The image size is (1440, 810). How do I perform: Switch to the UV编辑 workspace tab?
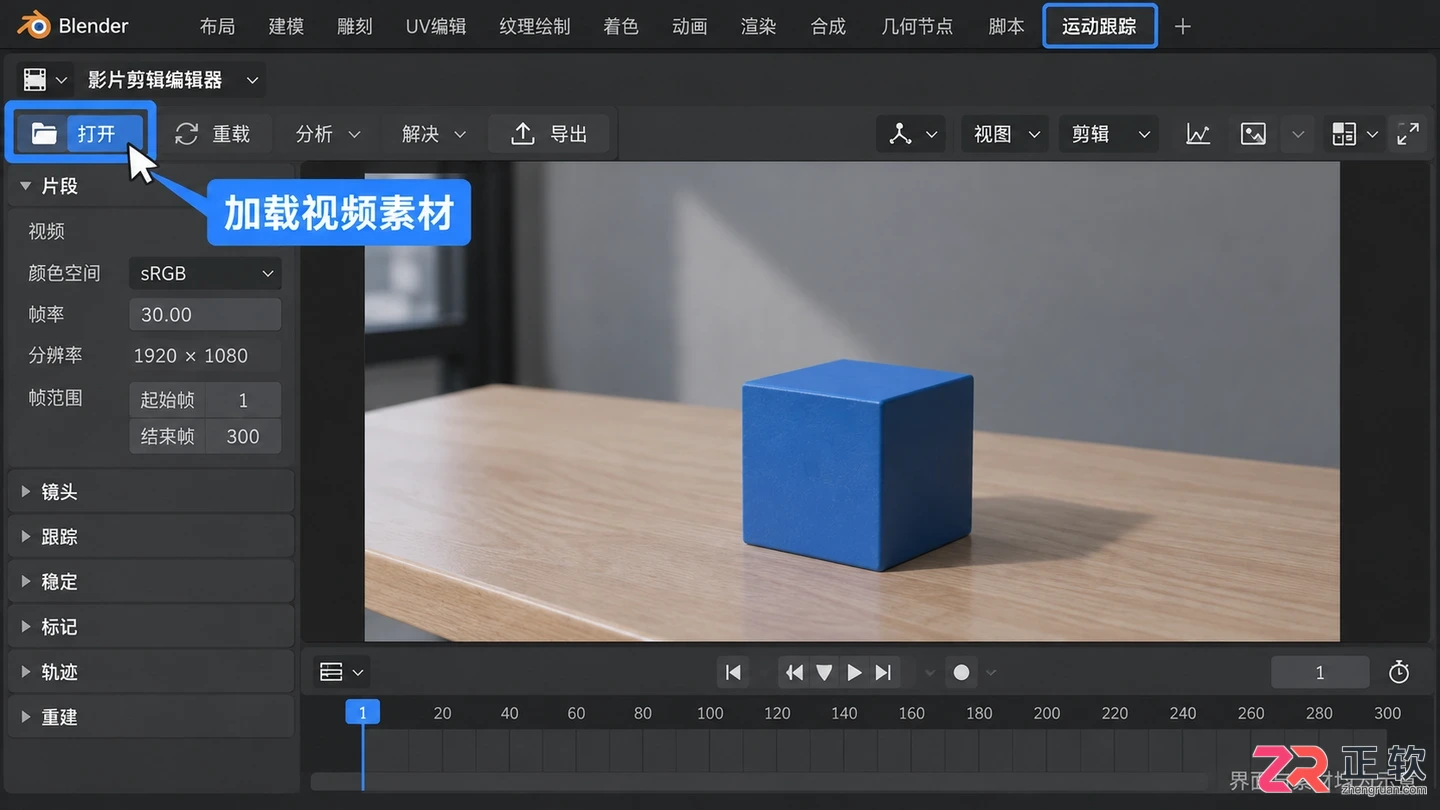pyautogui.click(x=436, y=26)
